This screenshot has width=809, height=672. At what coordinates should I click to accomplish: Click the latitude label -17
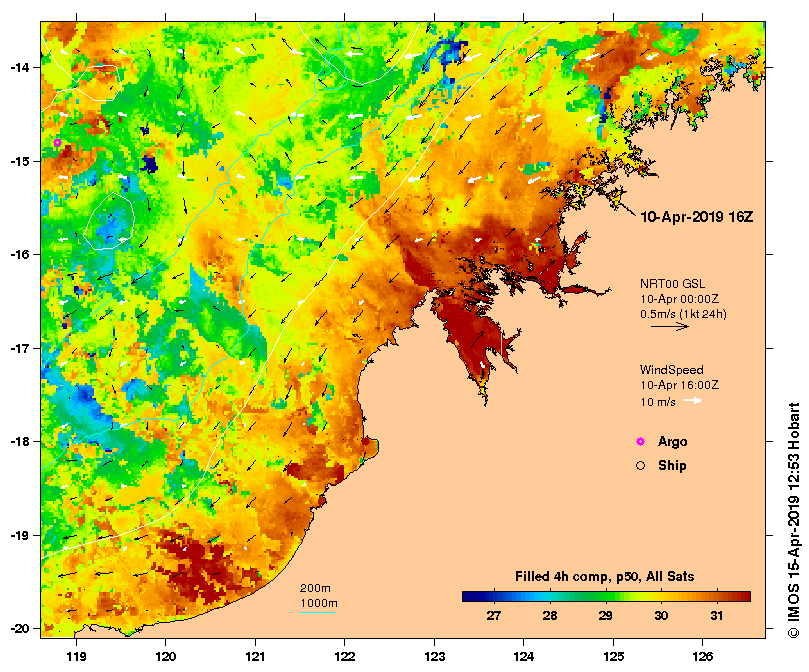(x=20, y=348)
